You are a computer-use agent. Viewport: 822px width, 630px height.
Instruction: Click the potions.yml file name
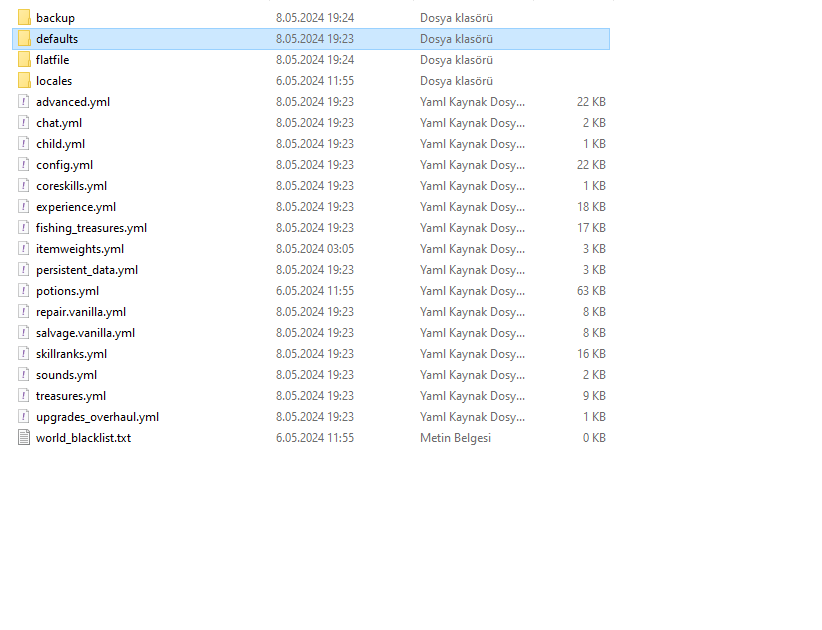point(68,291)
